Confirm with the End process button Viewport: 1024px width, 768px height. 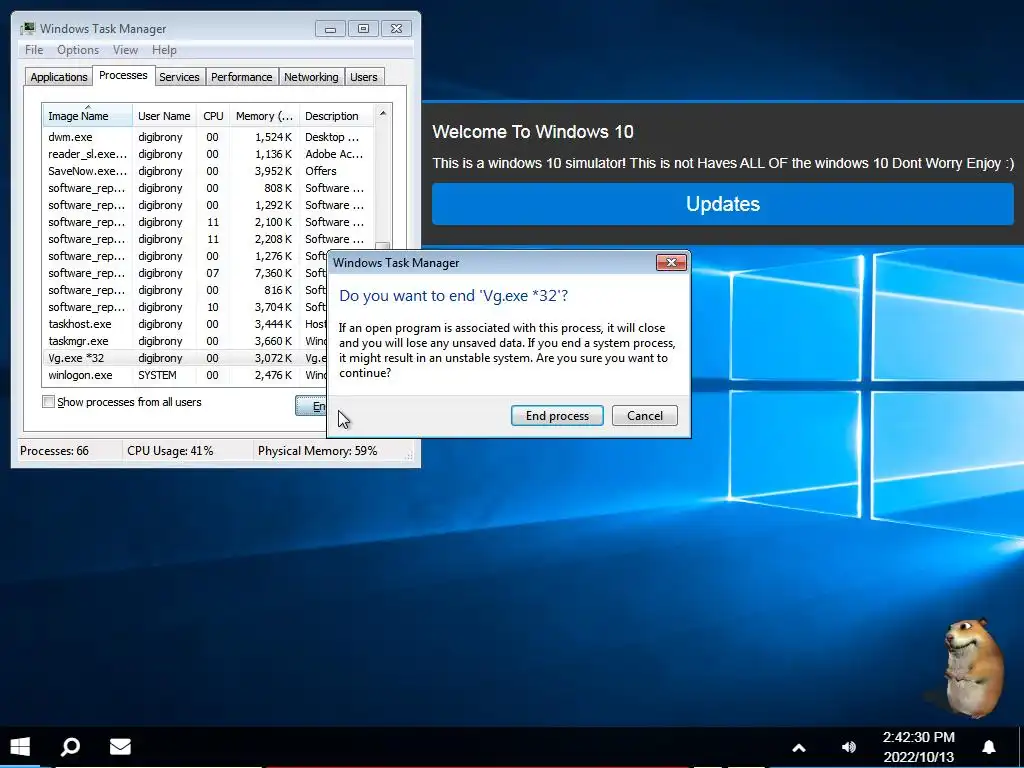[557, 416]
